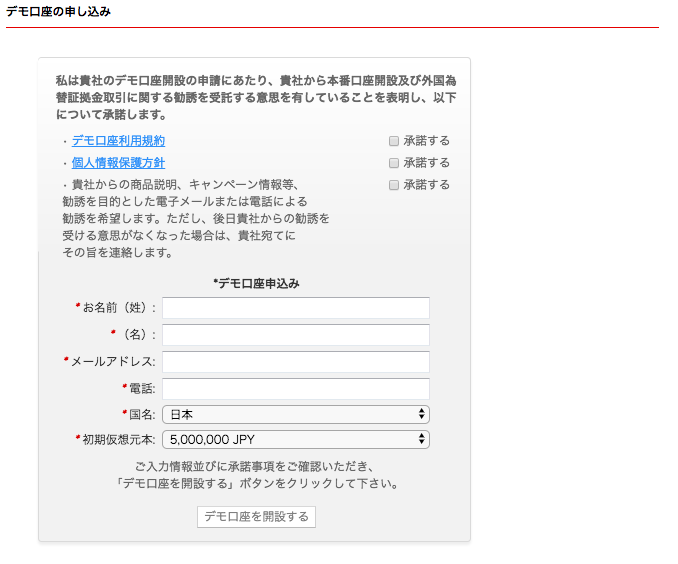Enable the 承諾する checkbox for campaign solicitation
This screenshot has width=678, height=564.
click(394, 185)
